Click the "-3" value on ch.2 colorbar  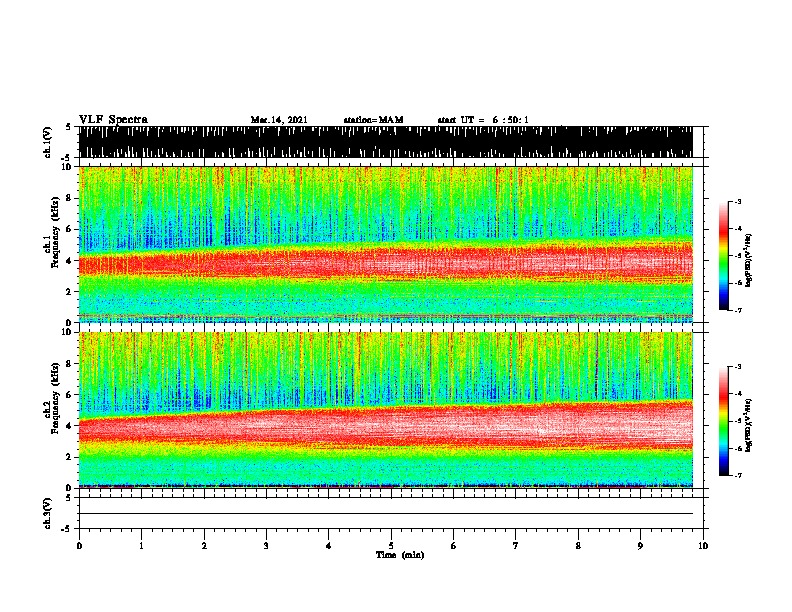click(737, 367)
